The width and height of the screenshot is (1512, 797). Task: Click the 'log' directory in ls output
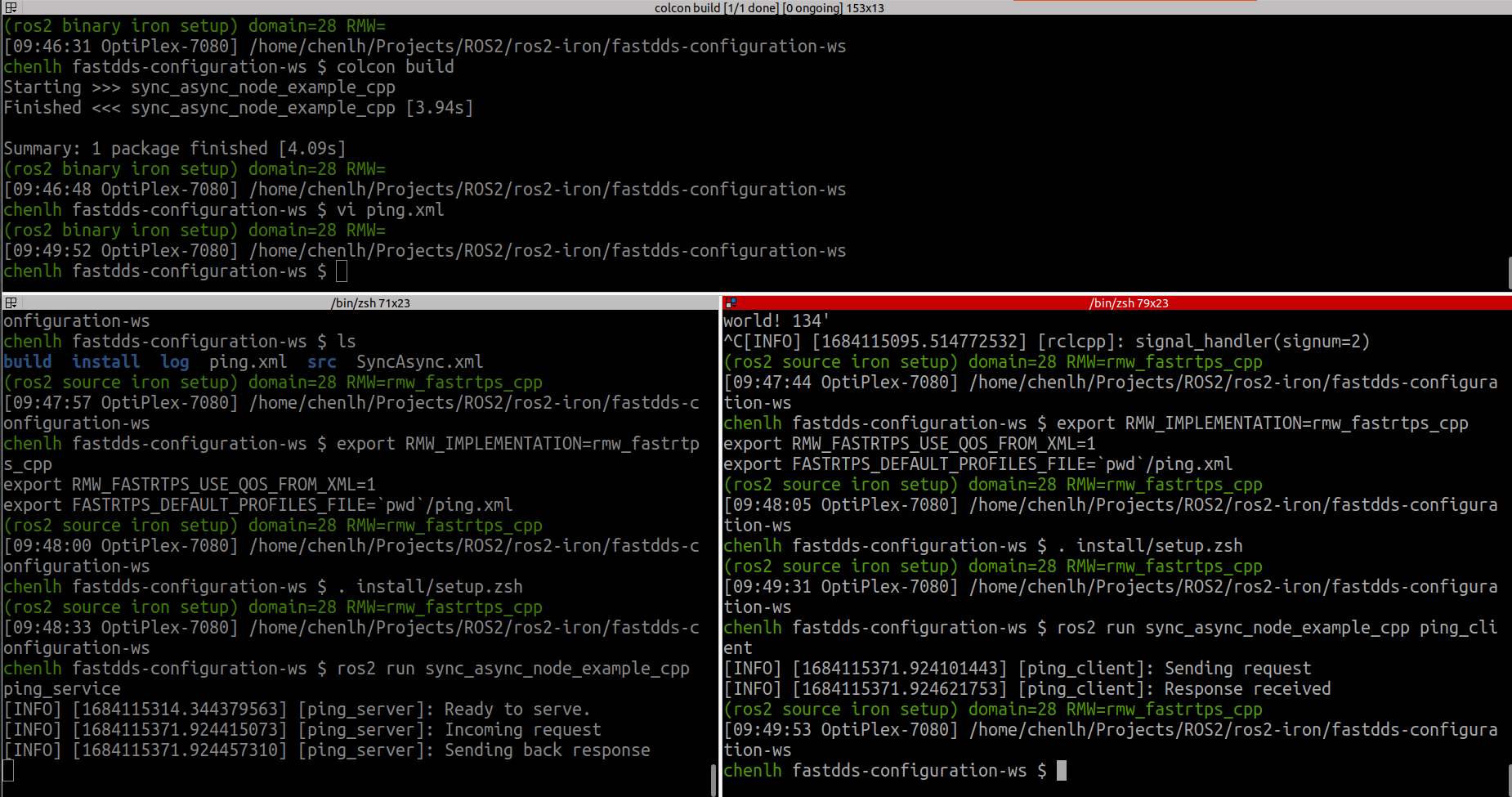pyautogui.click(x=174, y=362)
